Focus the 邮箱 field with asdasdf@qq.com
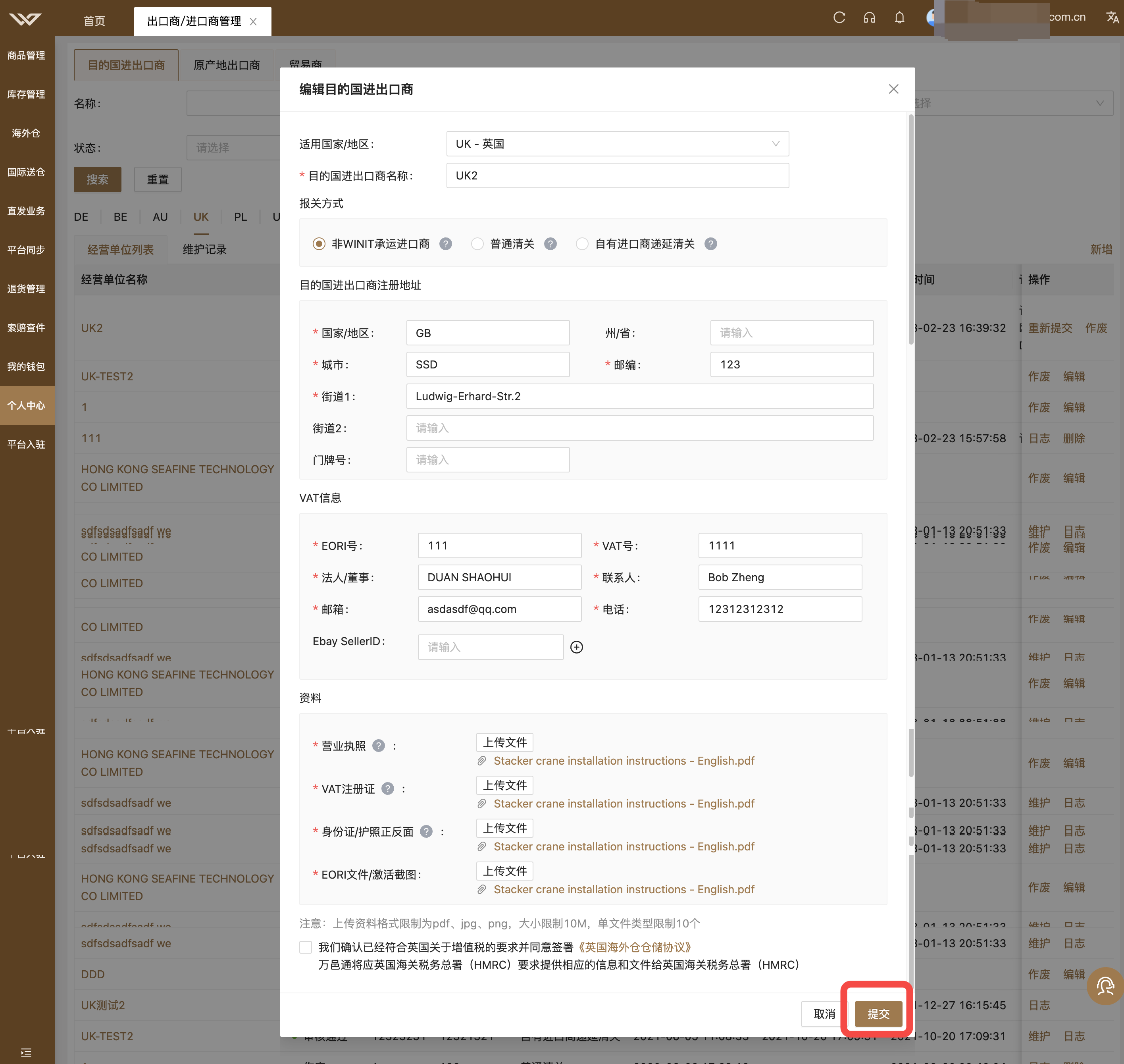The width and height of the screenshot is (1124, 1064). pos(500,609)
